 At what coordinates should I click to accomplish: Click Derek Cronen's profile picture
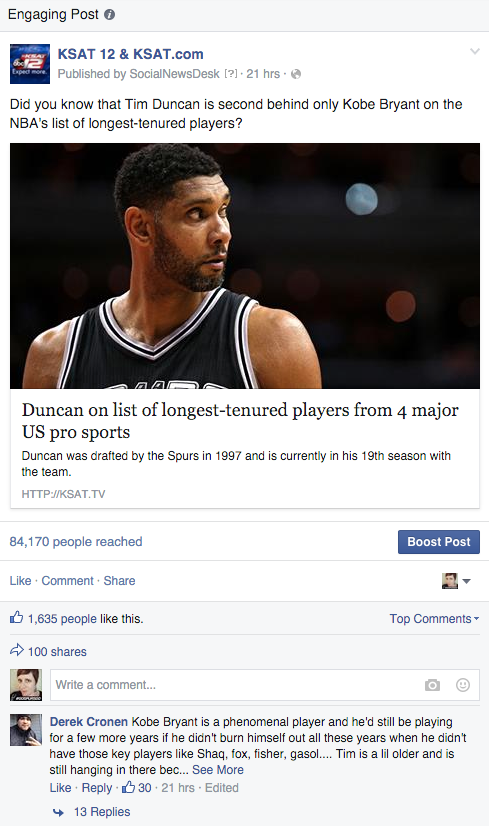(x=26, y=730)
